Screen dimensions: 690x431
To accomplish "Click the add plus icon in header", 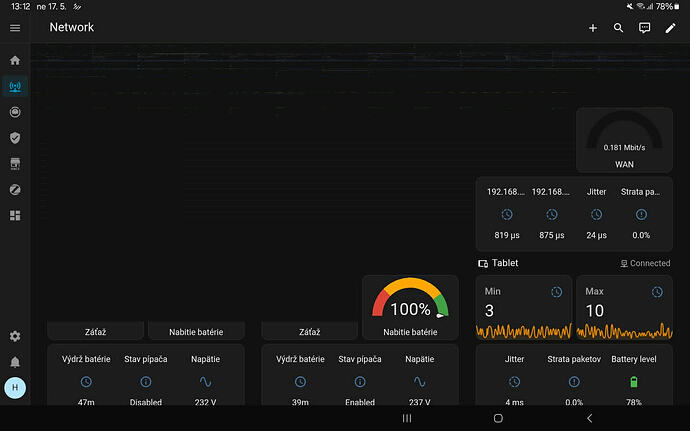I will [x=593, y=28].
